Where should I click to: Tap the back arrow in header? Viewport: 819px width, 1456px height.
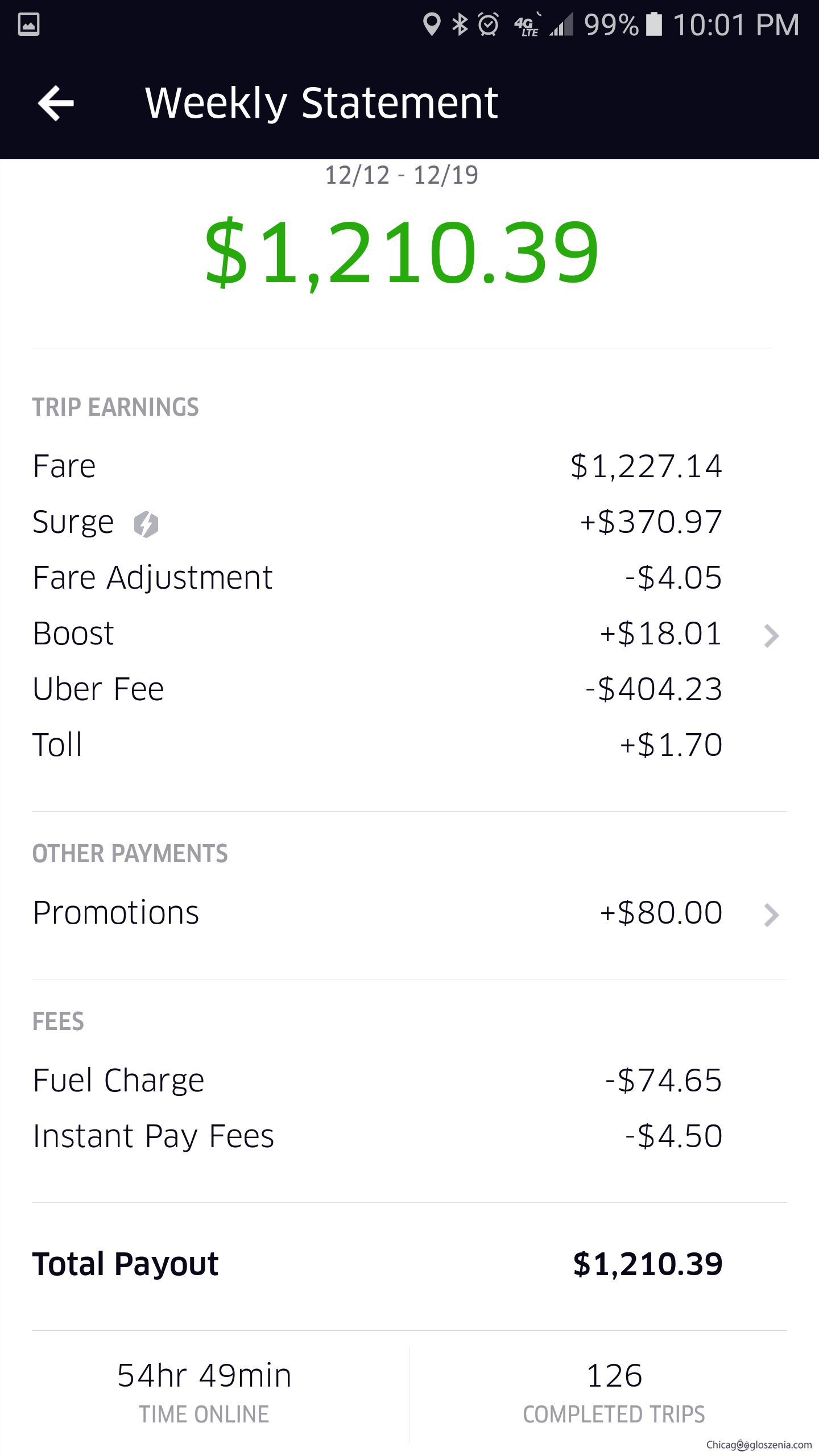pyautogui.click(x=56, y=103)
